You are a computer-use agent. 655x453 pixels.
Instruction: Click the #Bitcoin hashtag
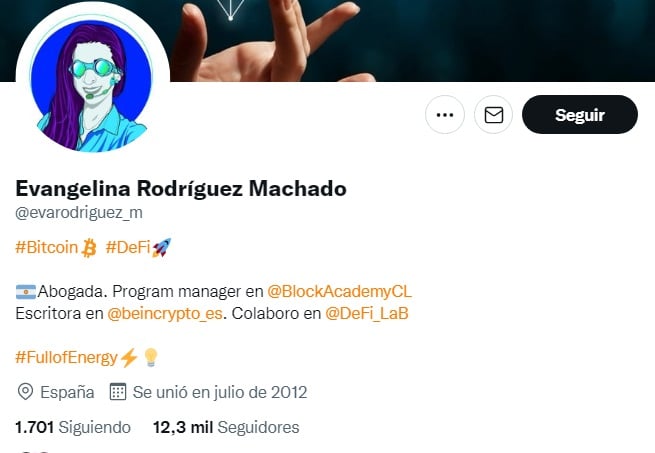click(47, 247)
